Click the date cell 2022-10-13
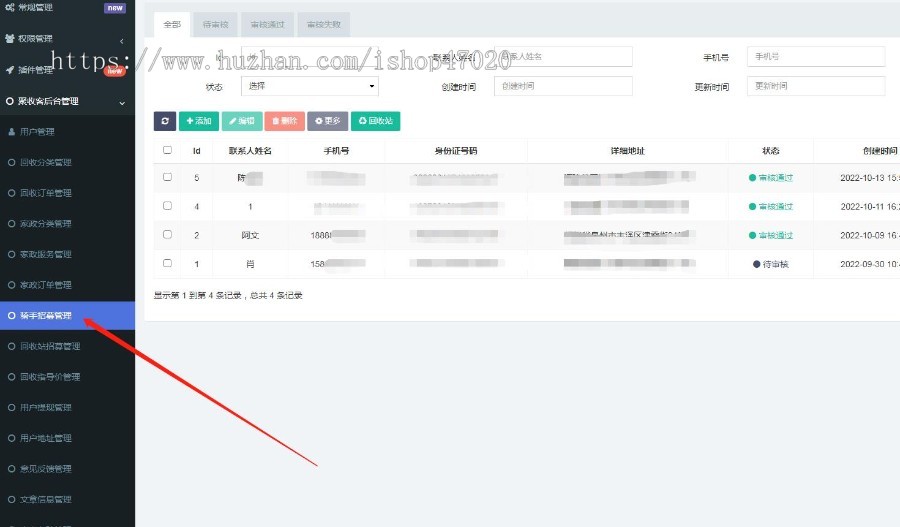 pos(870,178)
